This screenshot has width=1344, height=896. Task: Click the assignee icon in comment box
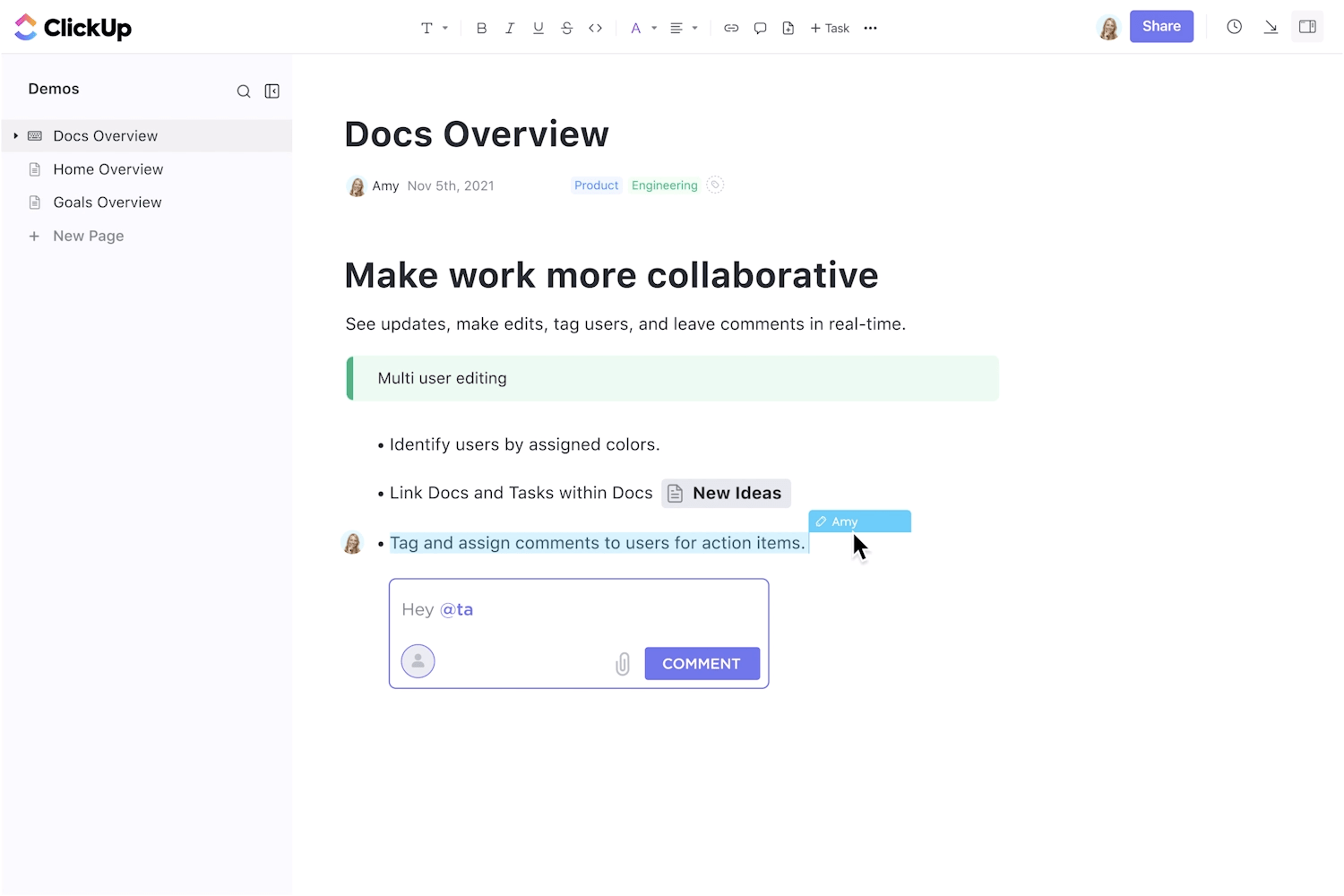tap(418, 661)
